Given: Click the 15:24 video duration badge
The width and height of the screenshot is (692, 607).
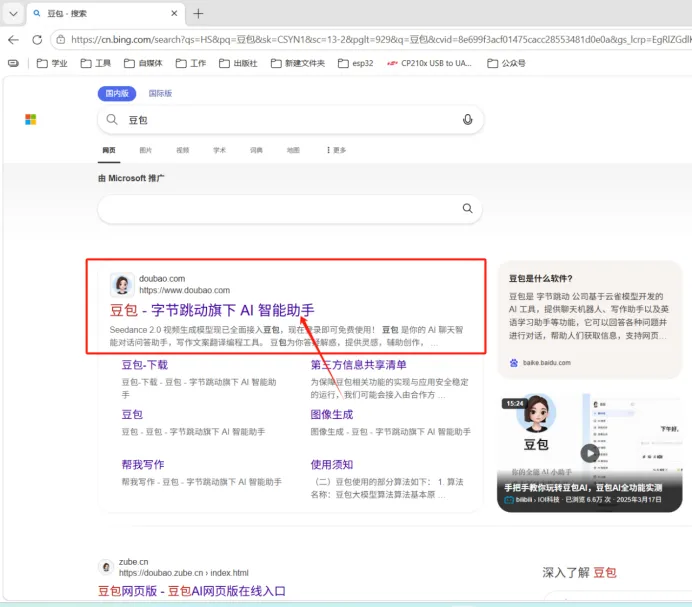Looking at the screenshot, I should tap(515, 403).
